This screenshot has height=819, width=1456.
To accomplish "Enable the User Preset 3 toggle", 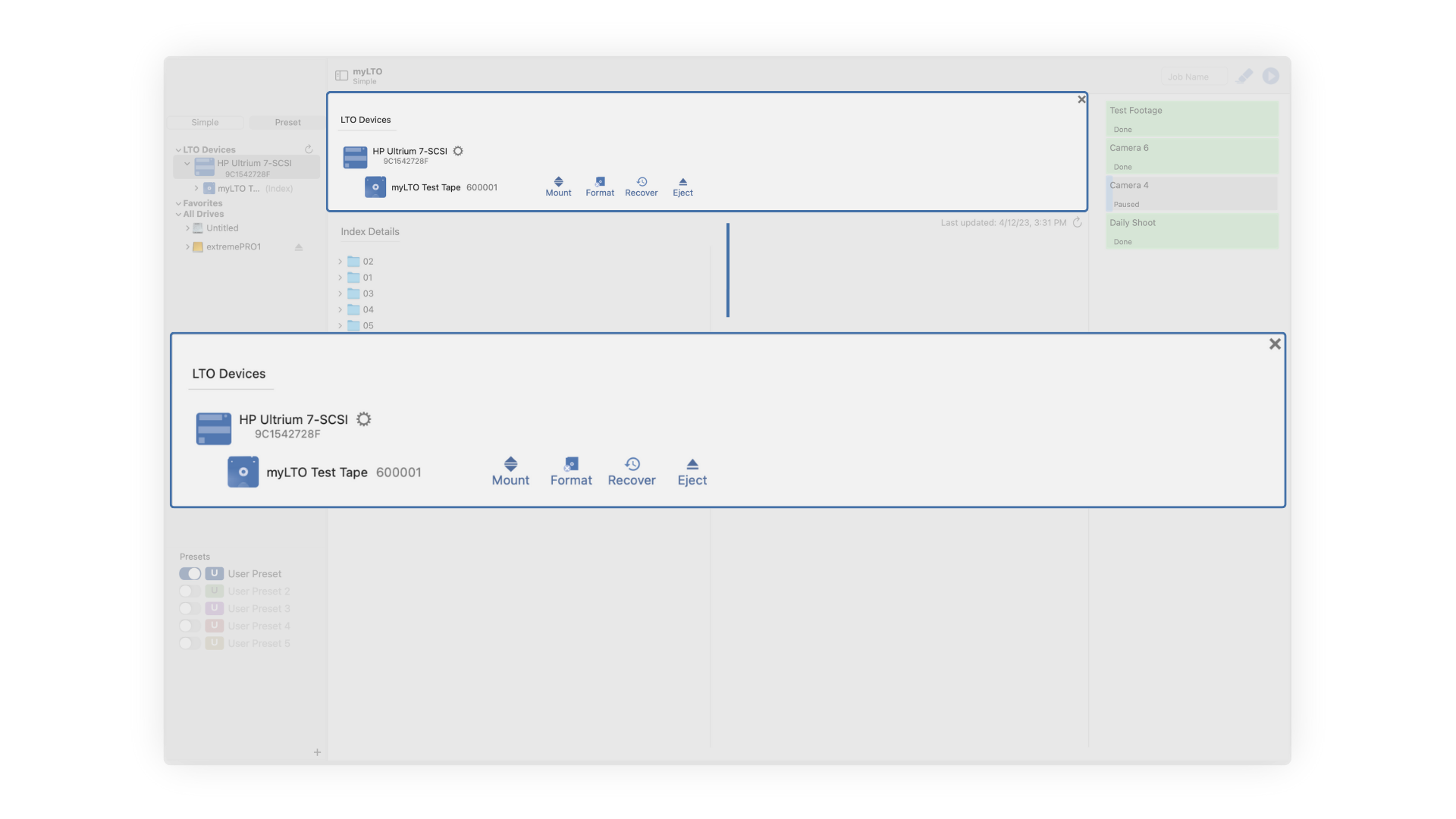I will [190, 609].
